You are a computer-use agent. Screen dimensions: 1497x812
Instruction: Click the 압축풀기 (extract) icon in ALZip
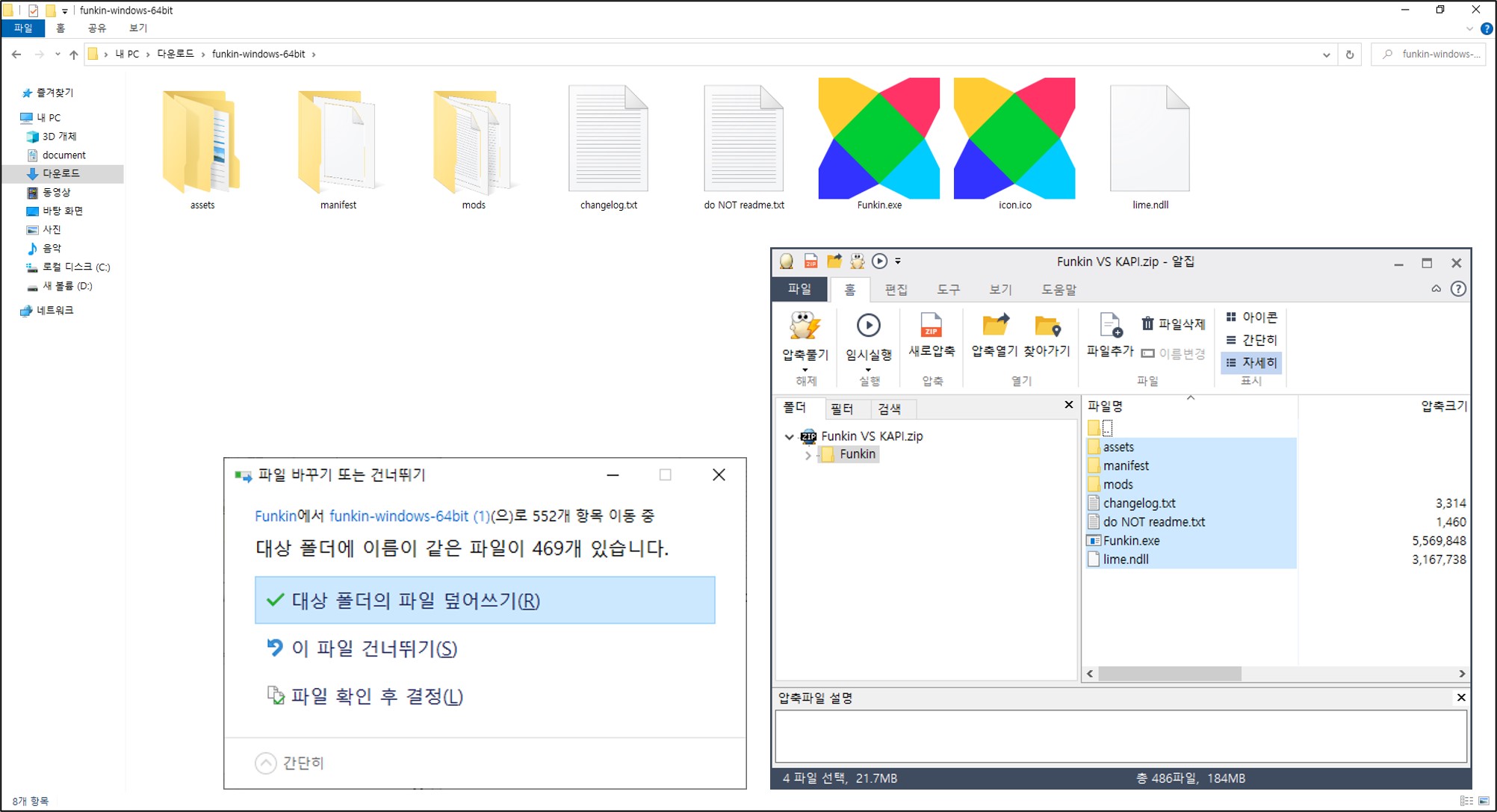tap(805, 326)
